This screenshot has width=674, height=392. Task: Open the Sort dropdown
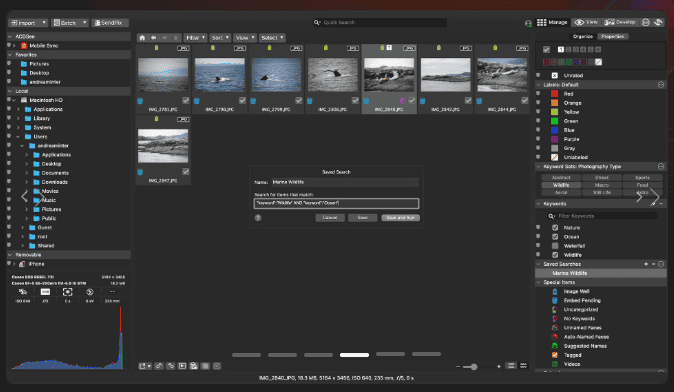pyautogui.click(x=221, y=38)
